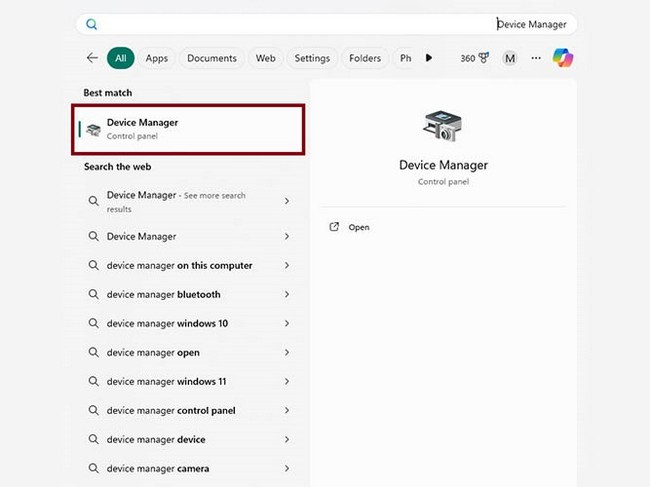Viewport: 650px width, 487px height.
Task: Click the large Device Manager preview icon
Action: coord(442,126)
